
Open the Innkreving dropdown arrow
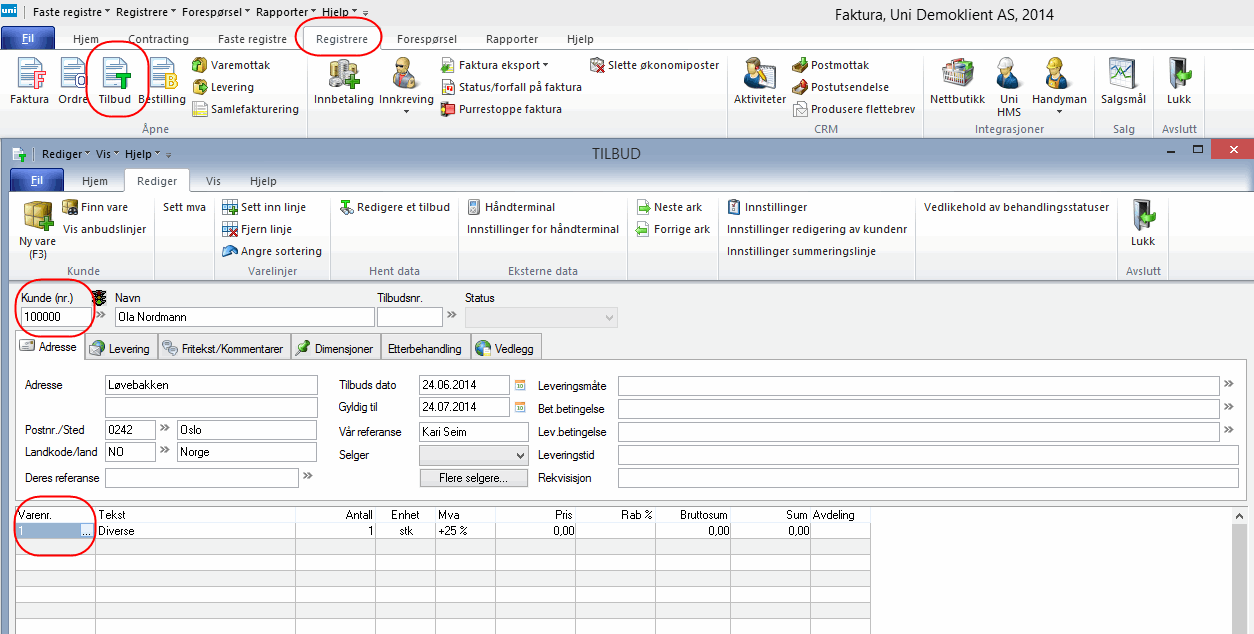(406, 111)
